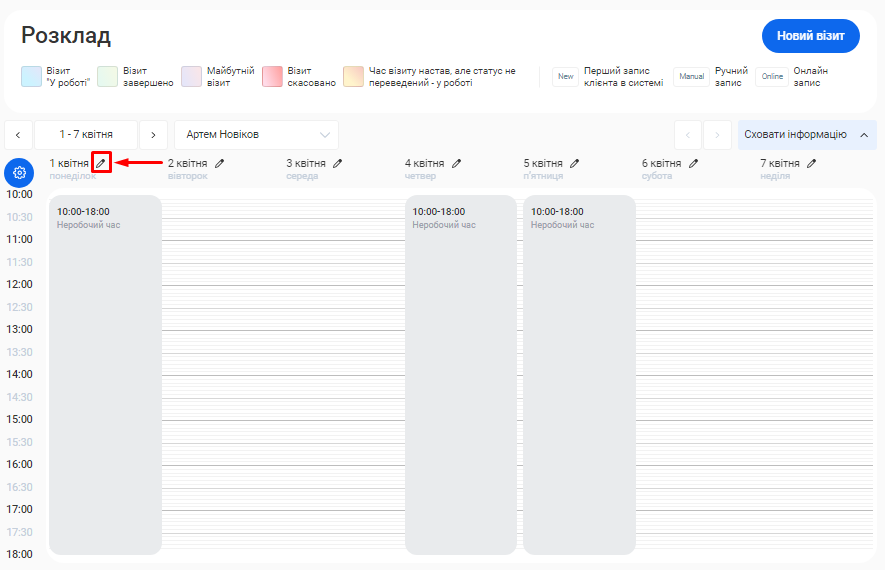885x570 pixels.
Task: Click the red "Візит скасовано" swatch
Action: point(272,77)
